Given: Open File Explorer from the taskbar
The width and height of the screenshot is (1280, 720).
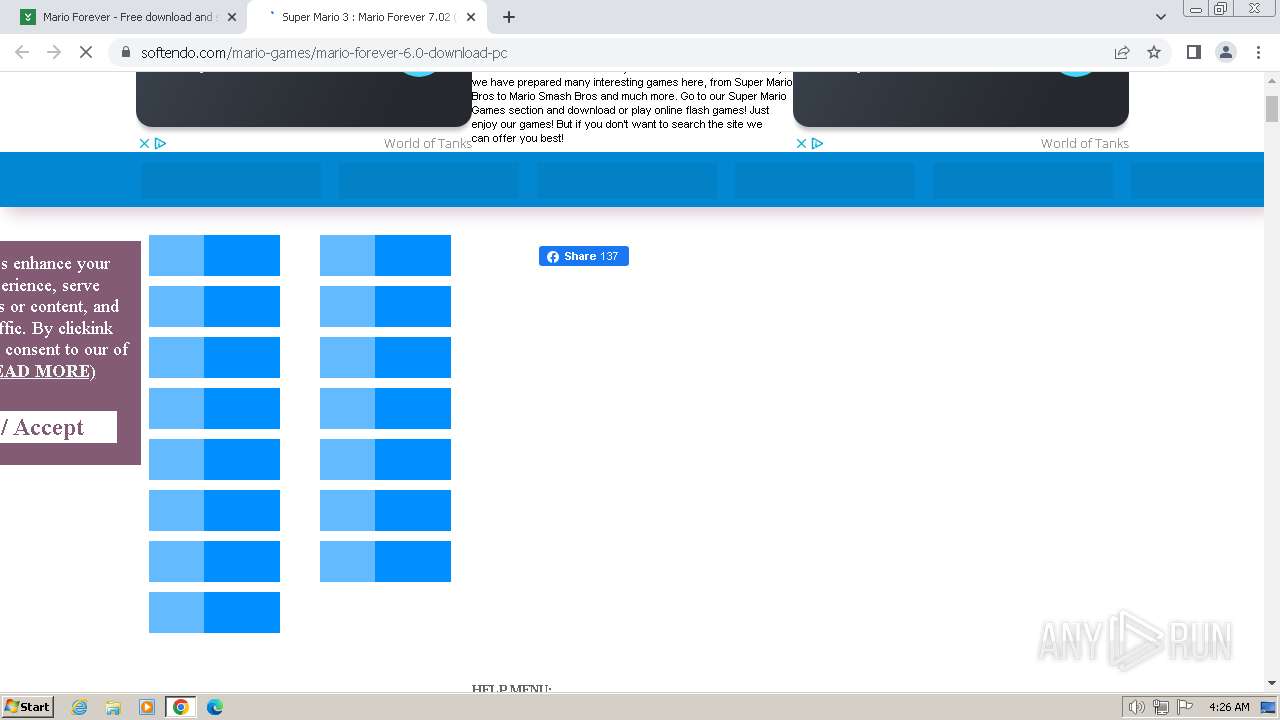Looking at the screenshot, I should [x=113, y=707].
